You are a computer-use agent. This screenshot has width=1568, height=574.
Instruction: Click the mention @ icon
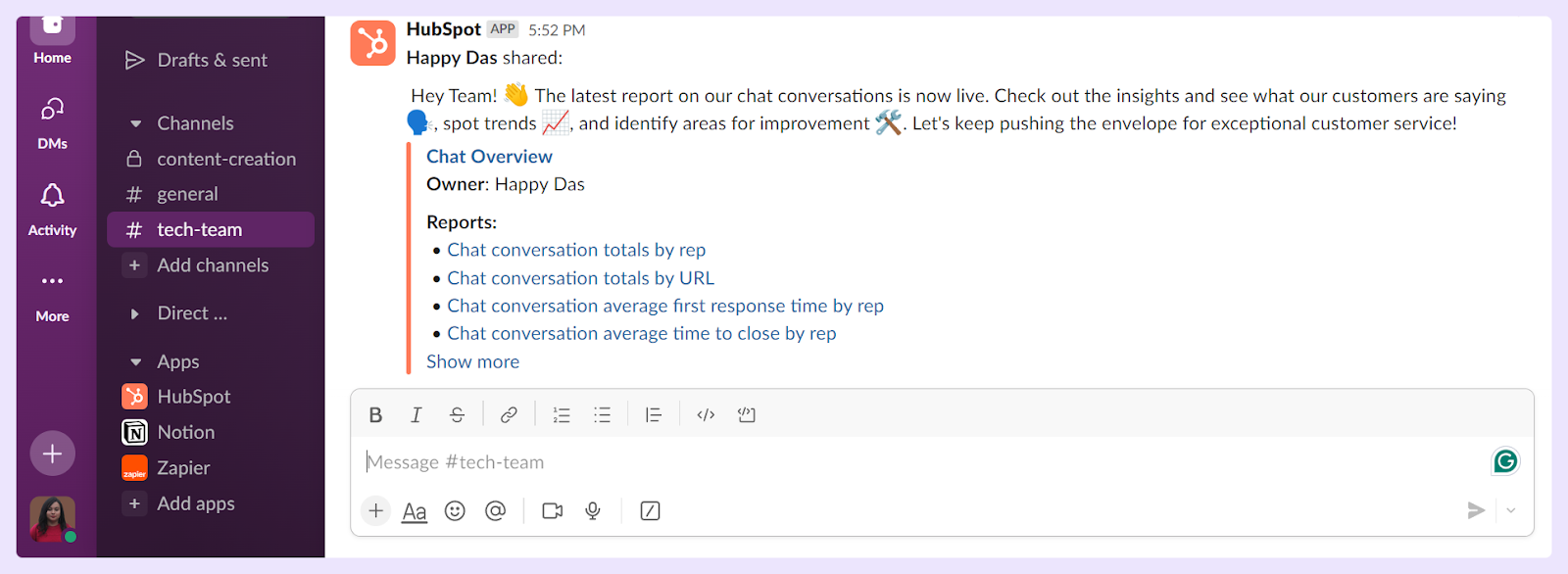pos(496,510)
